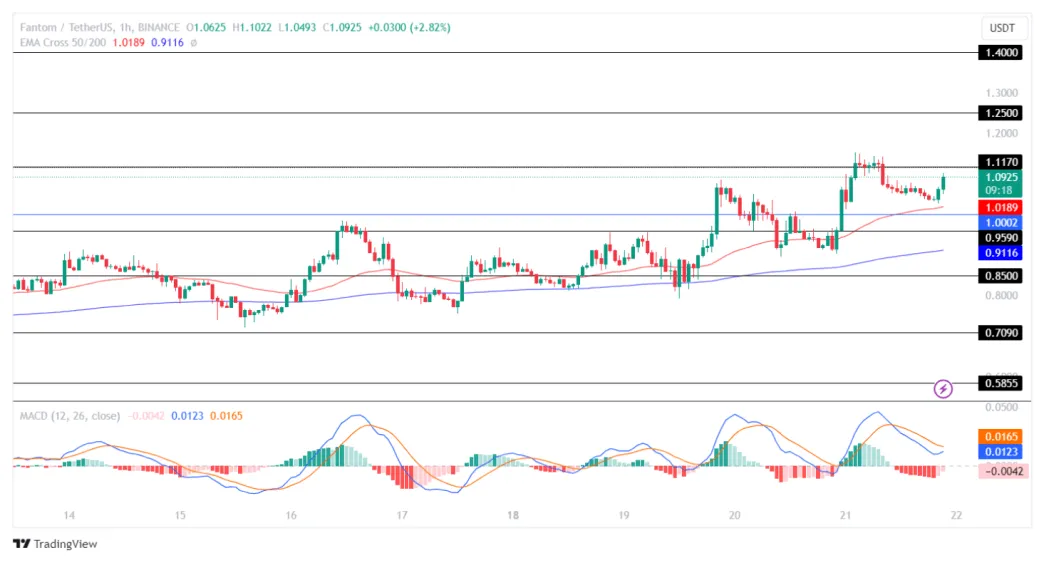The width and height of the screenshot is (1044, 563).
Task: Click date 18 on the time axis
Action: coord(512,516)
